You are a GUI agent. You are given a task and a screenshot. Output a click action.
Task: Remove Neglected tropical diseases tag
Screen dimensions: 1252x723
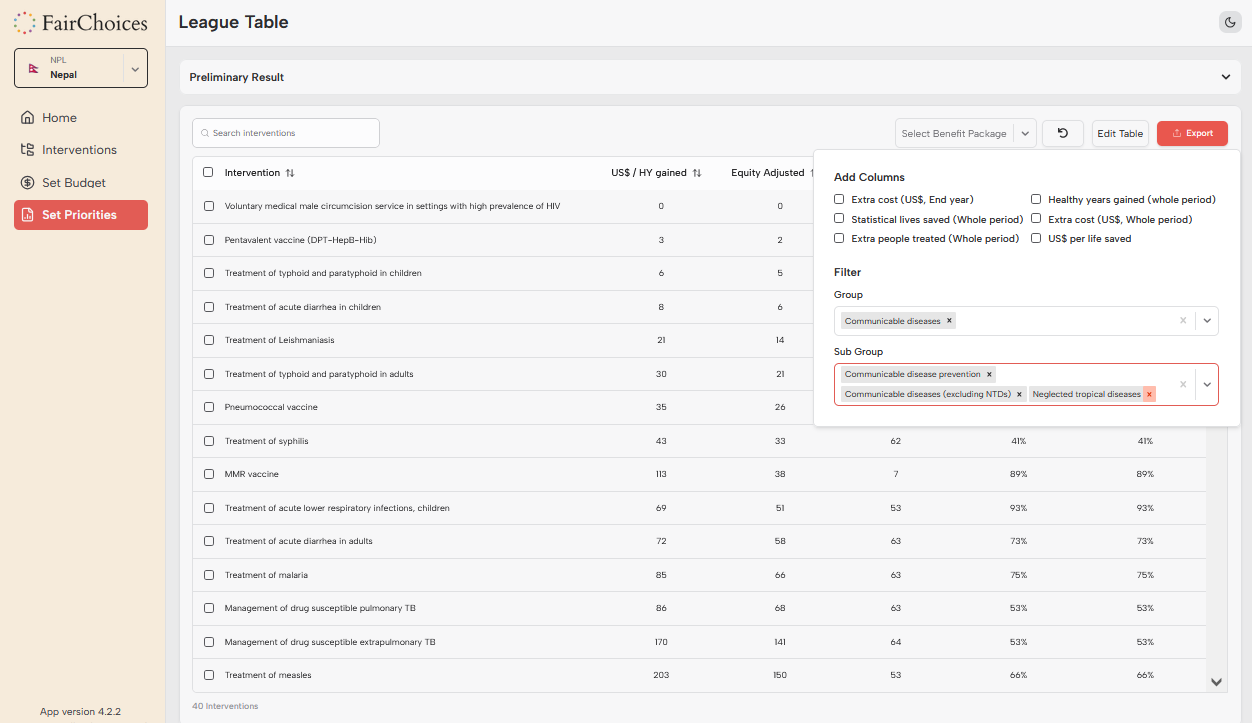click(1149, 394)
